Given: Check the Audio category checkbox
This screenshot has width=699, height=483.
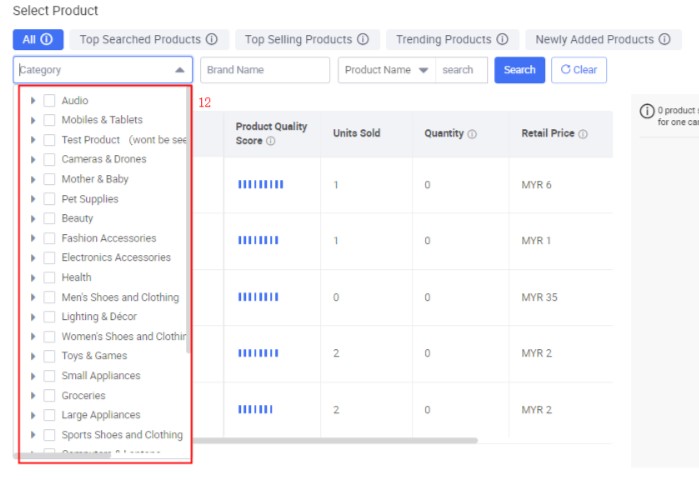Looking at the screenshot, I should [49, 101].
